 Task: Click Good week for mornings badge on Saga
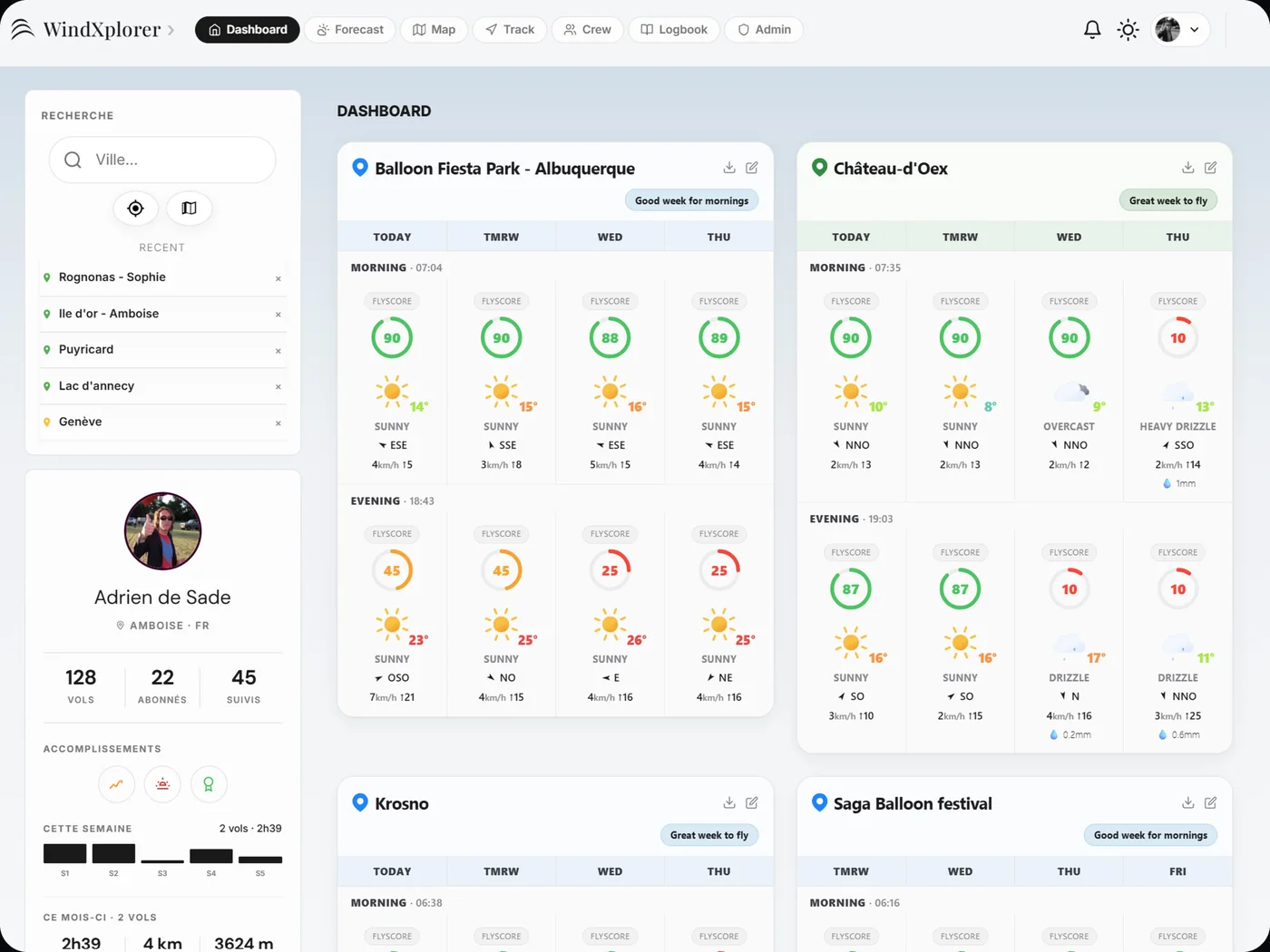coord(1150,835)
